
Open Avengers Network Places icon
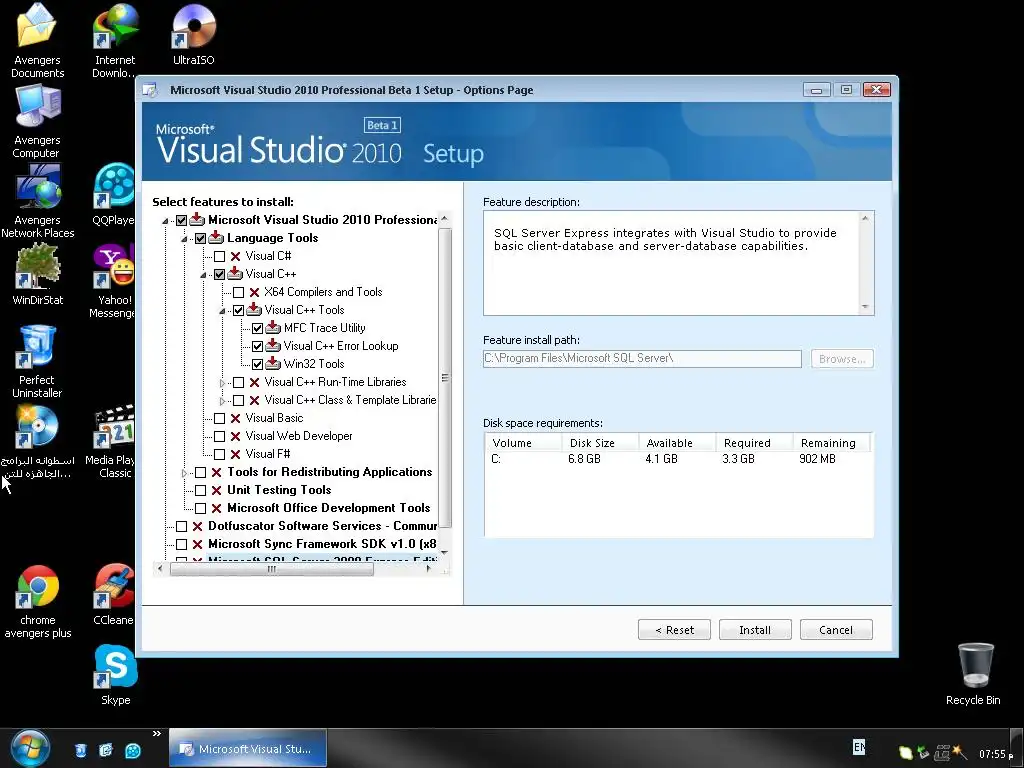(x=37, y=201)
